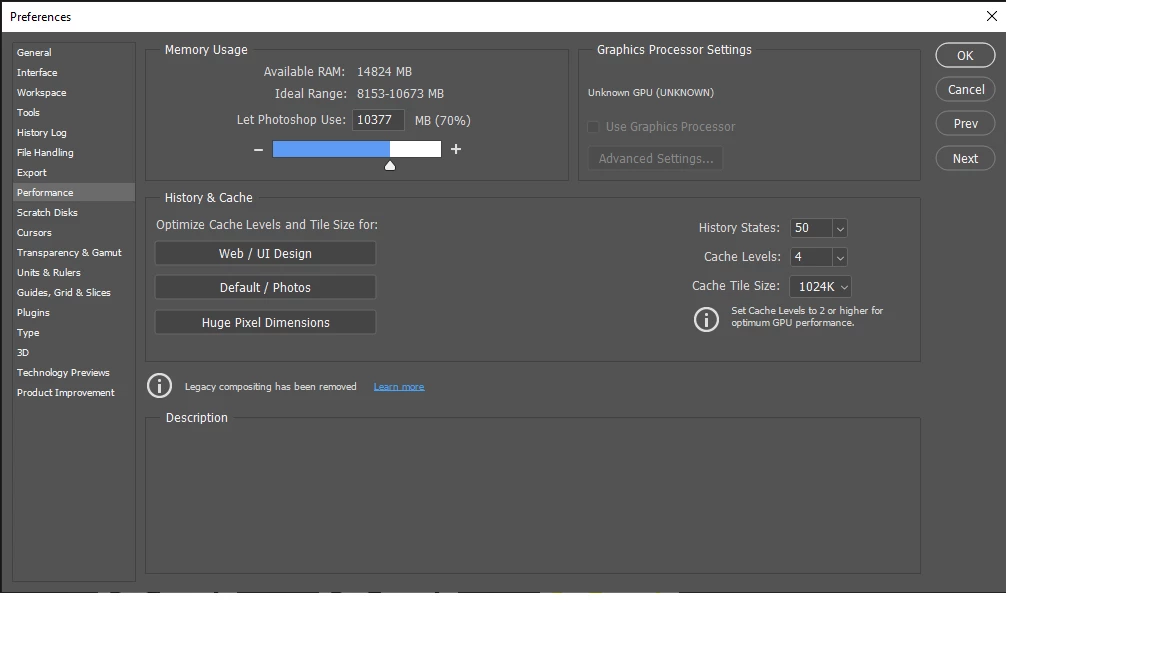Viewport: 1152px width, 648px height.
Task: Click the Advanced Settings button
Action: [x=655, y=159]
